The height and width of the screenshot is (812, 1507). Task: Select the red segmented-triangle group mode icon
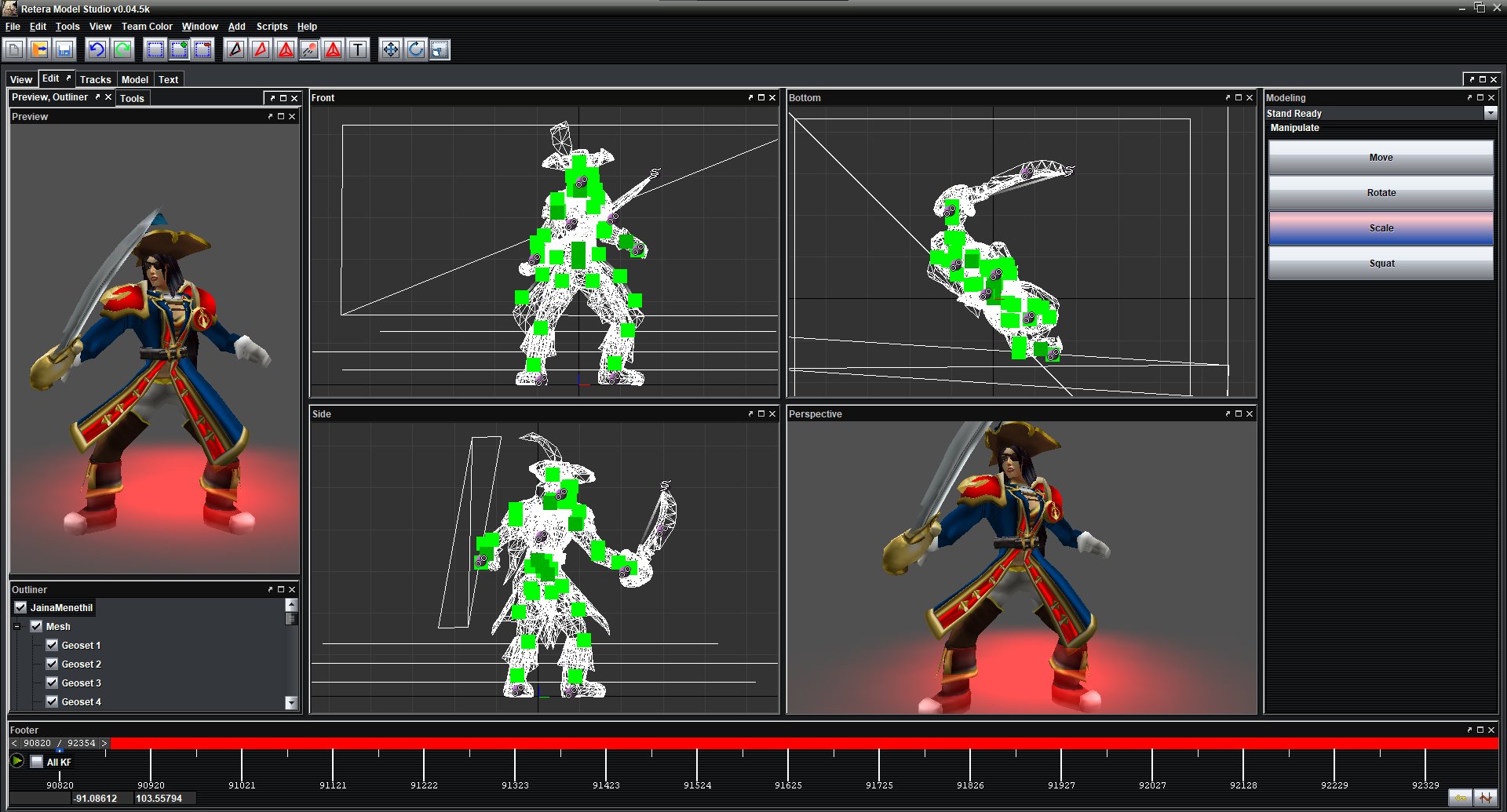click(x=286, y=50)
